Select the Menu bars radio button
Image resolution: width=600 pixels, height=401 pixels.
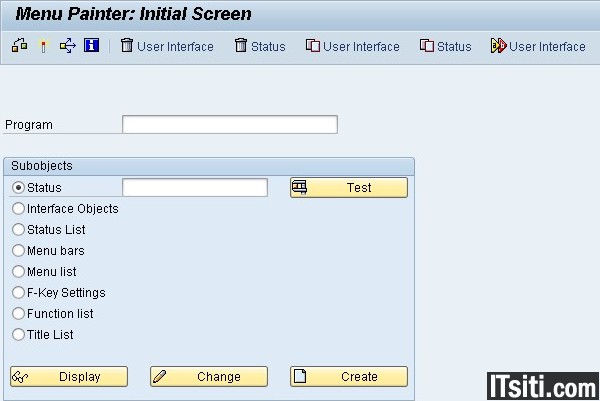coord(19,251)
